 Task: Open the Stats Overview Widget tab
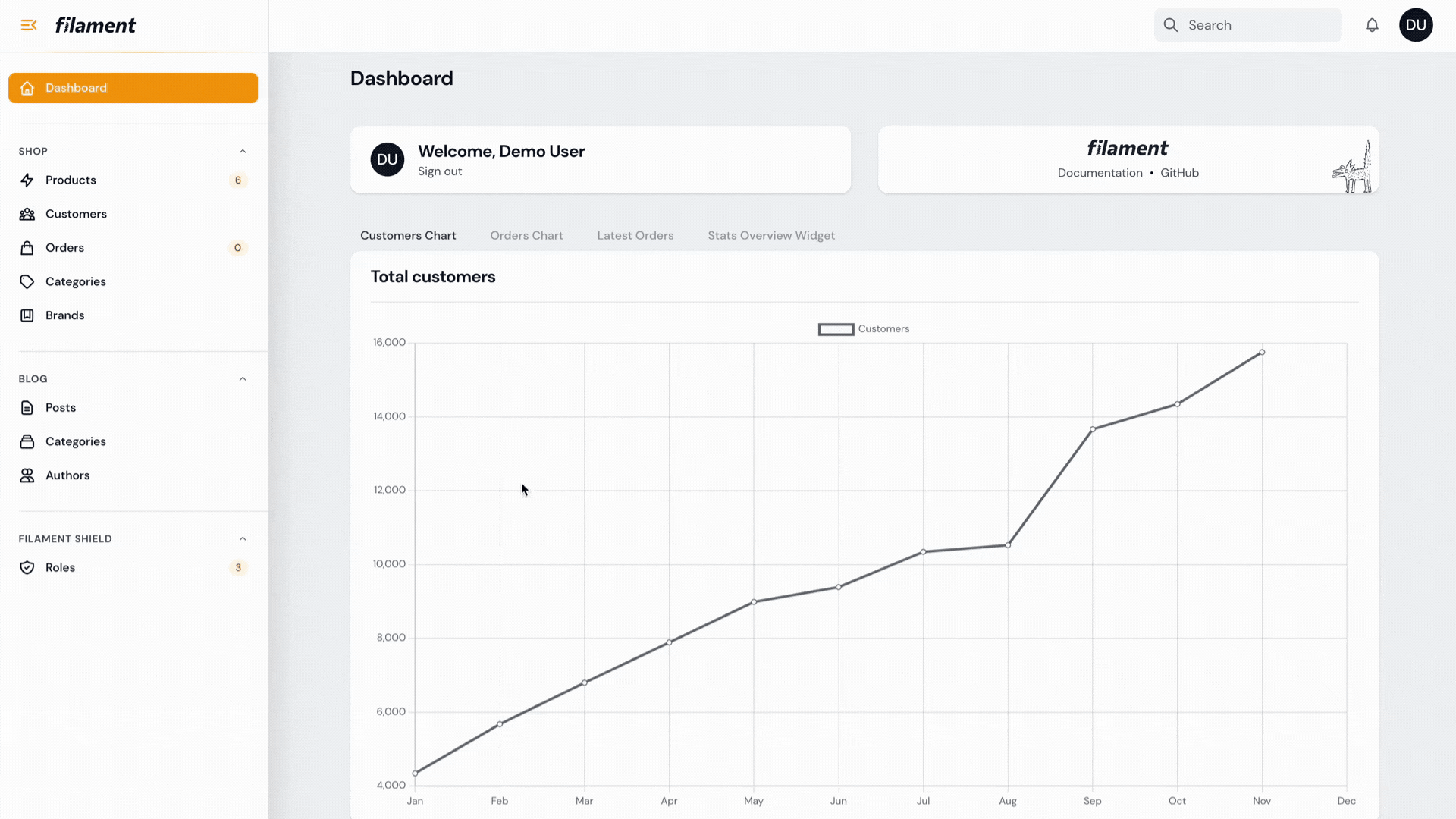point(770,236)
